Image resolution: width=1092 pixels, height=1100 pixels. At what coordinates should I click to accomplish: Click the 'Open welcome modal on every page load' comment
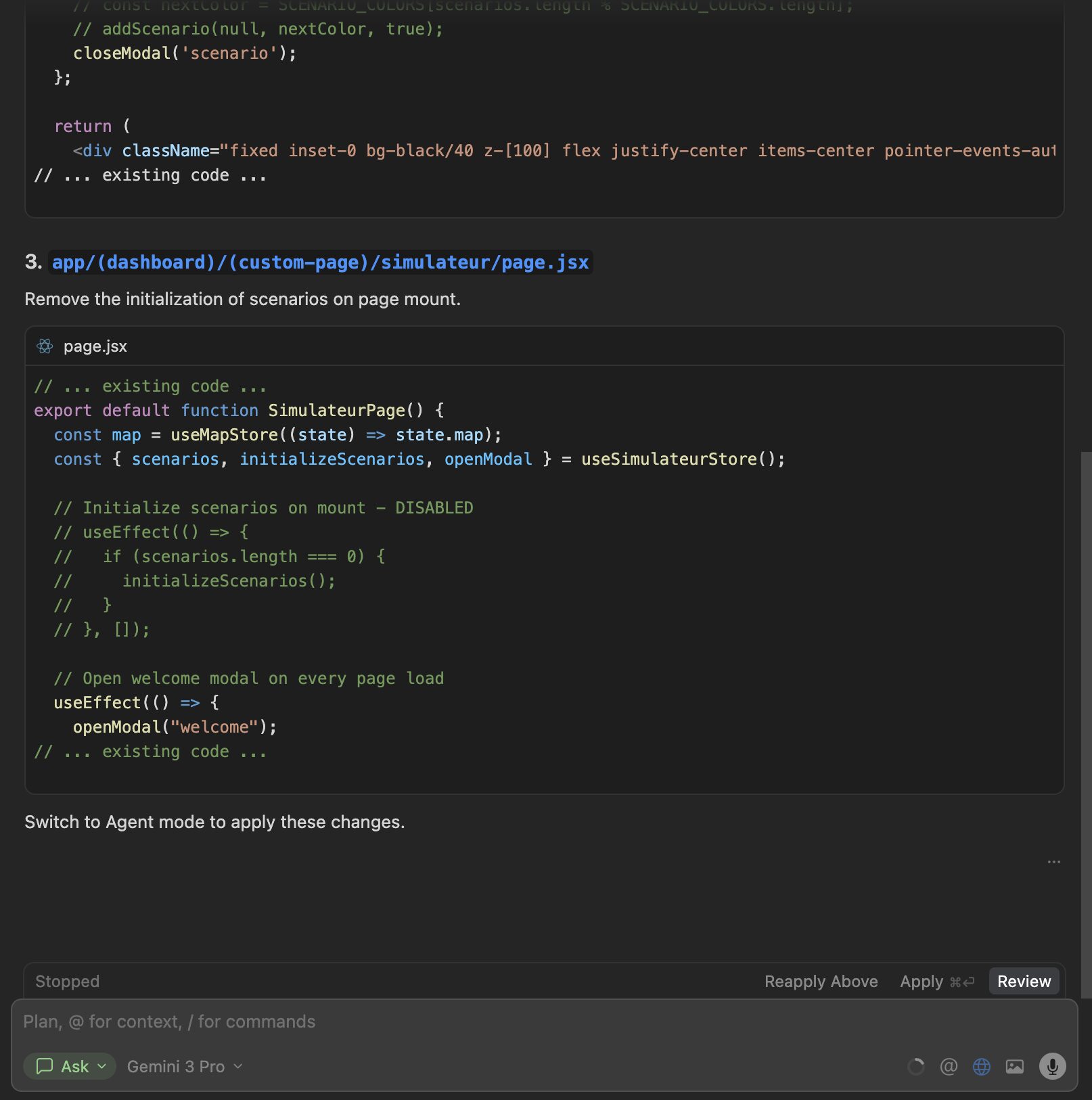248,678
